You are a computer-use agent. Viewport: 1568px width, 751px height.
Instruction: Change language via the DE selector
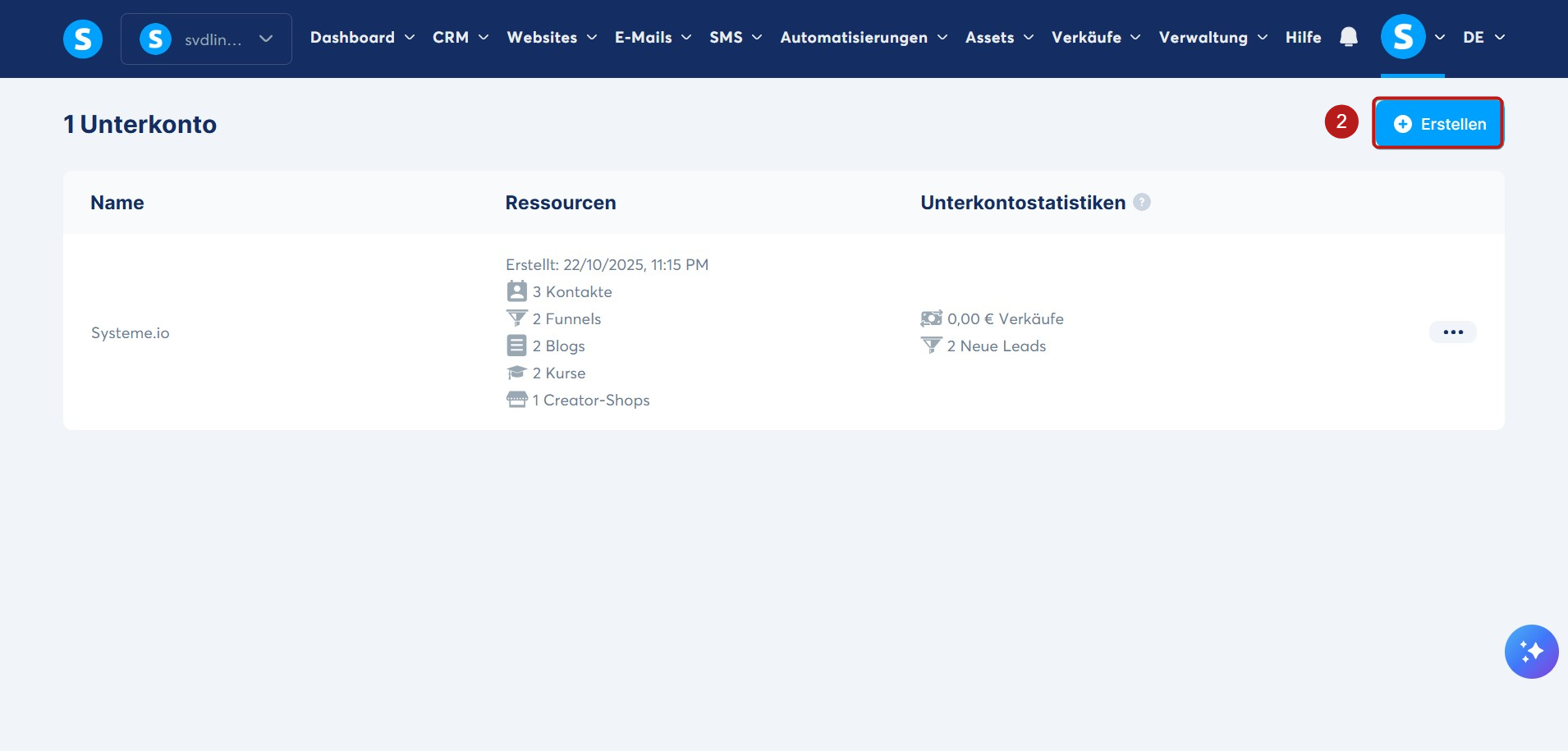(x=1483, y=38)
